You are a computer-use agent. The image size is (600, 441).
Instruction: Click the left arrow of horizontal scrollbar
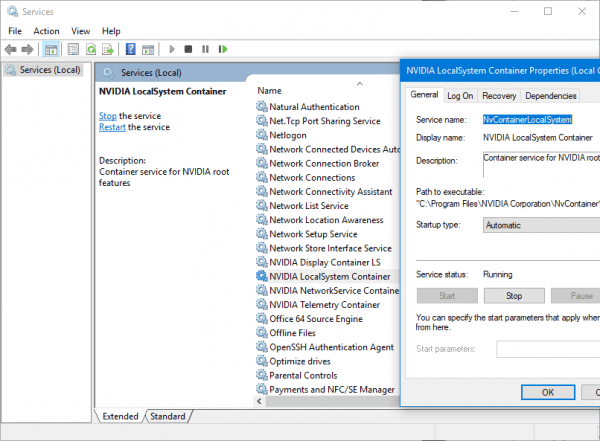pyautogui.click(x=259, y=401)
